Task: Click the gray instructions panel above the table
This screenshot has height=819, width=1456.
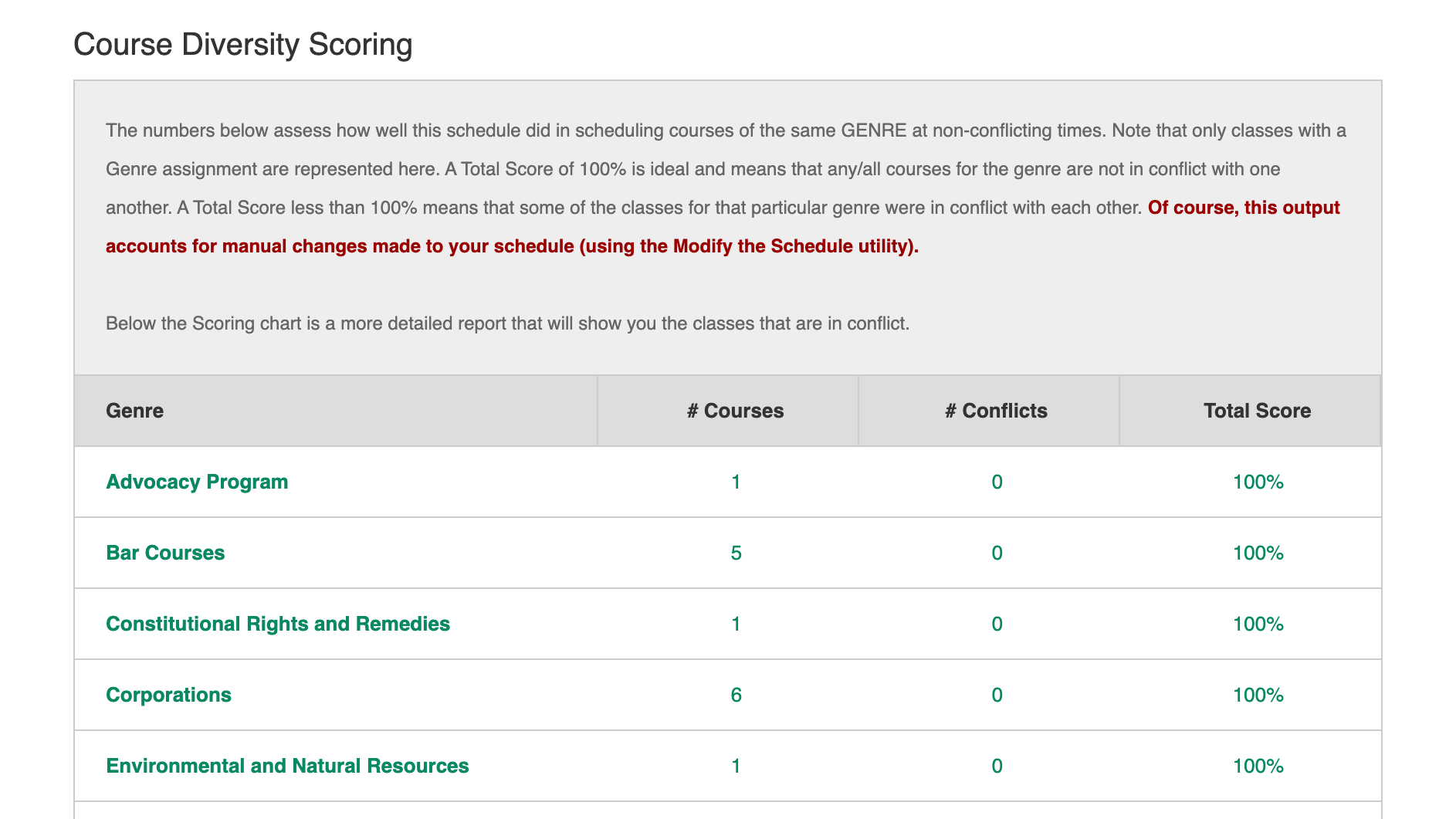Action: click(x=726, y=224)
